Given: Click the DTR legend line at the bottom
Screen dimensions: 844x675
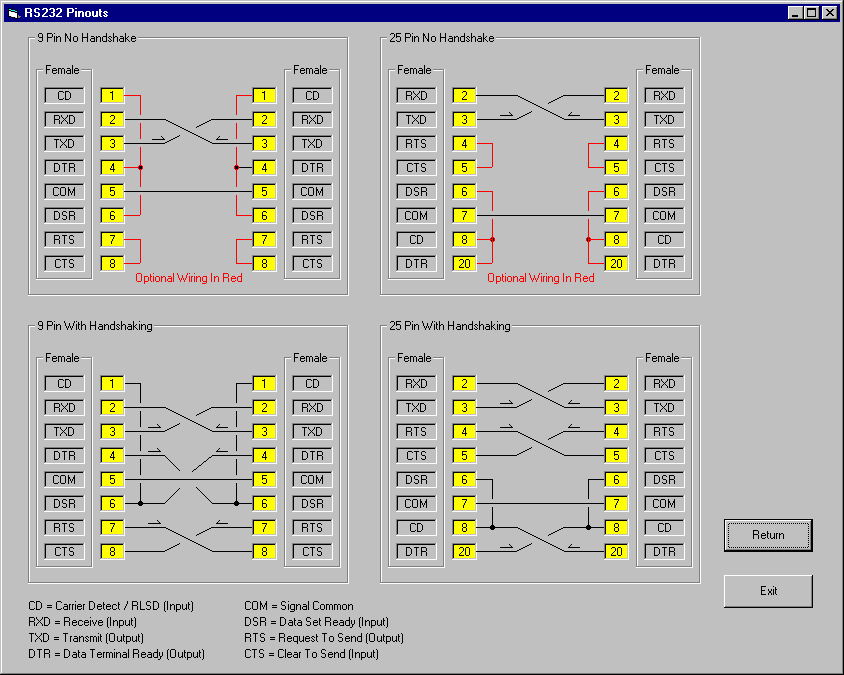Looking at the screenshot, I should (116, 654).
